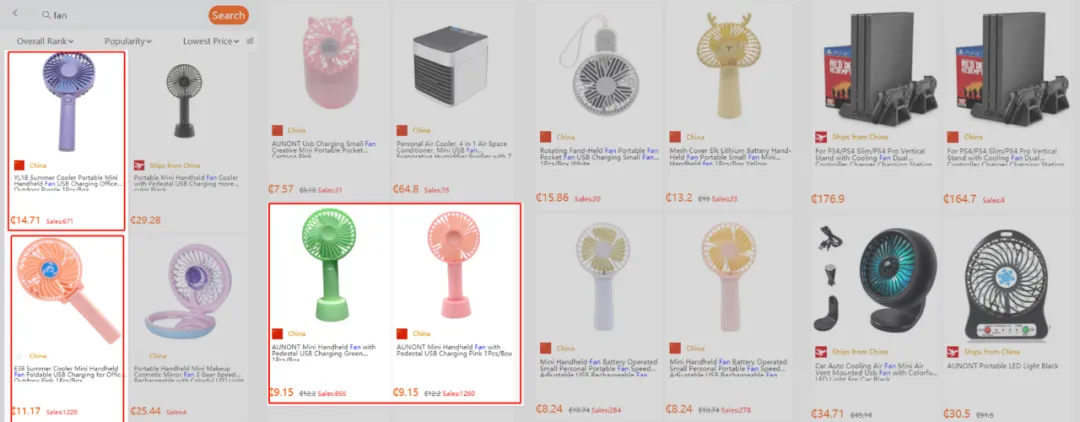The height and width of the screenshot is (422, 1080).
Task: Click Ships from China icon on PS4 stand 176.9
Action: (x=820, y=137)
